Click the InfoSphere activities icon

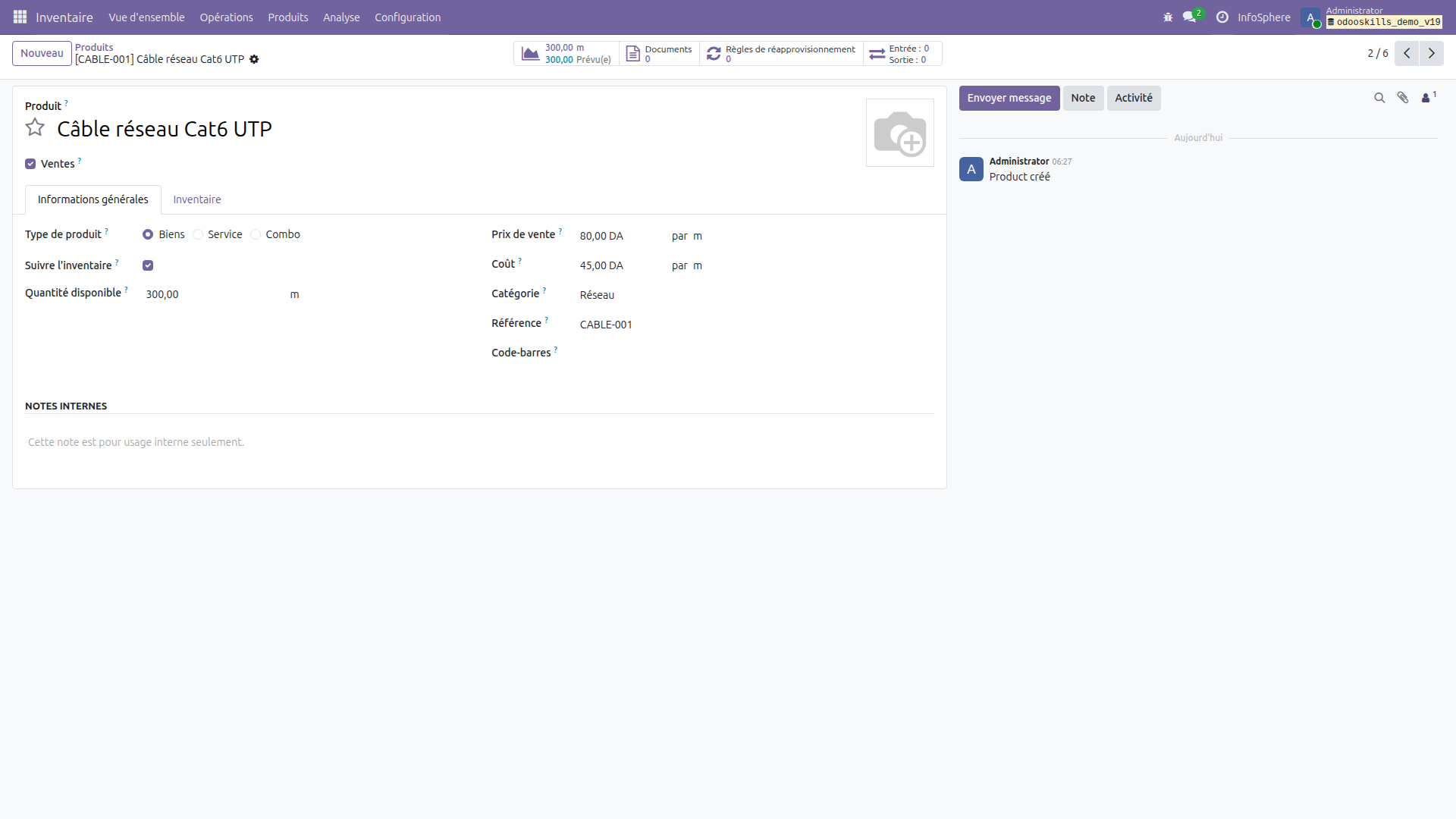point(1223,17)
